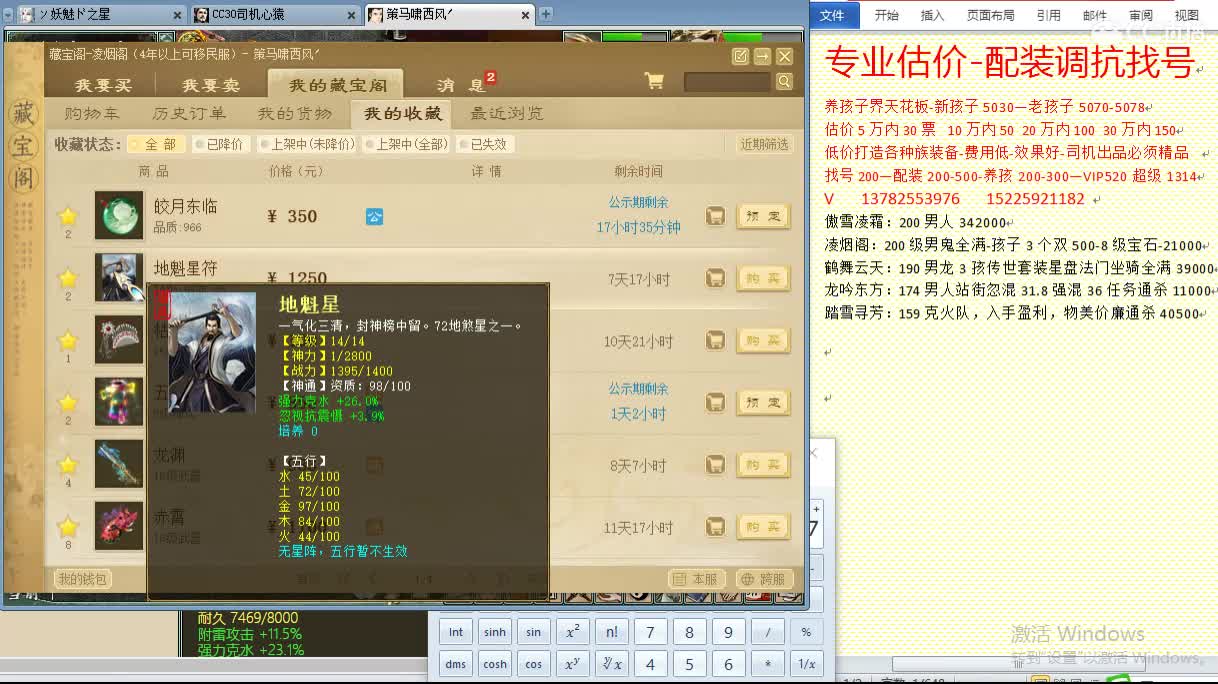1218x684 pixels.
Task: Toggle the star icon on the 赤霄 row
Action: click(68, 526)
